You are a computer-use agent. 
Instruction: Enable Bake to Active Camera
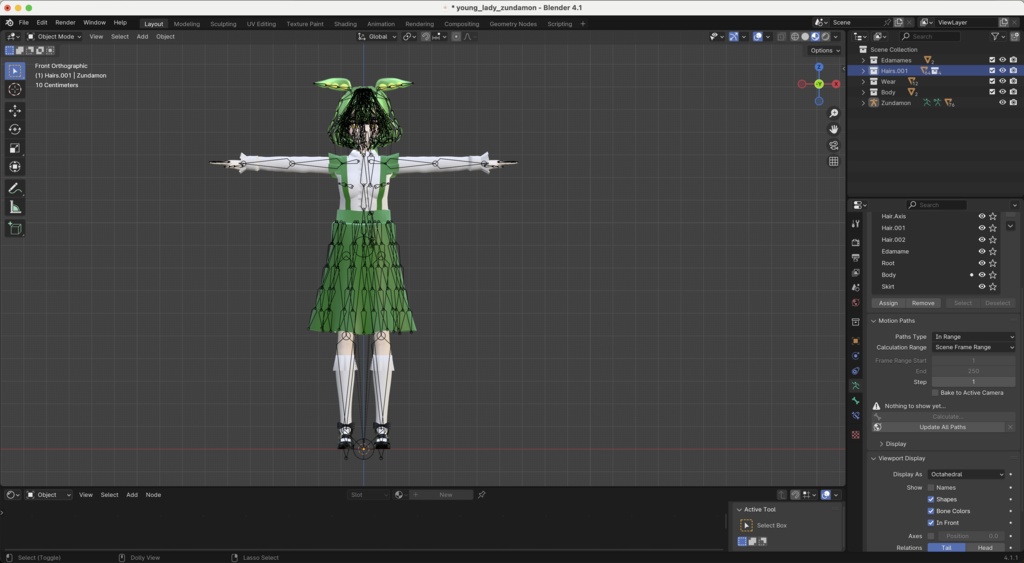935,393
